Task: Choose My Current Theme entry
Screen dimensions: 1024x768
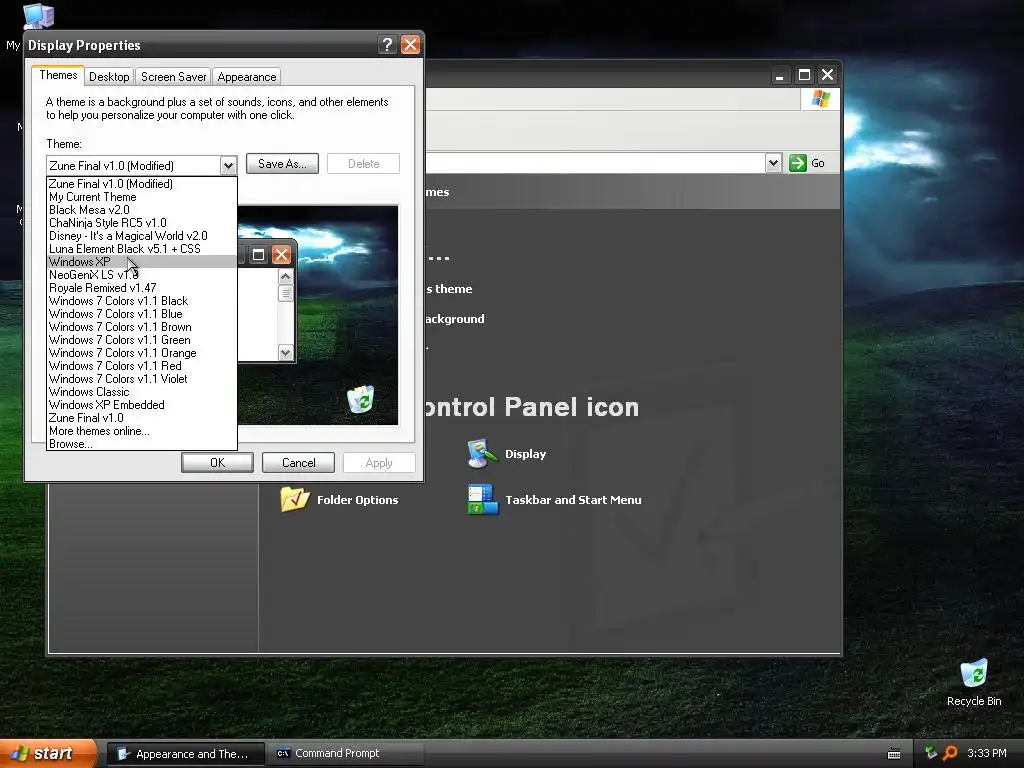Action: click(x=142, y=197)
